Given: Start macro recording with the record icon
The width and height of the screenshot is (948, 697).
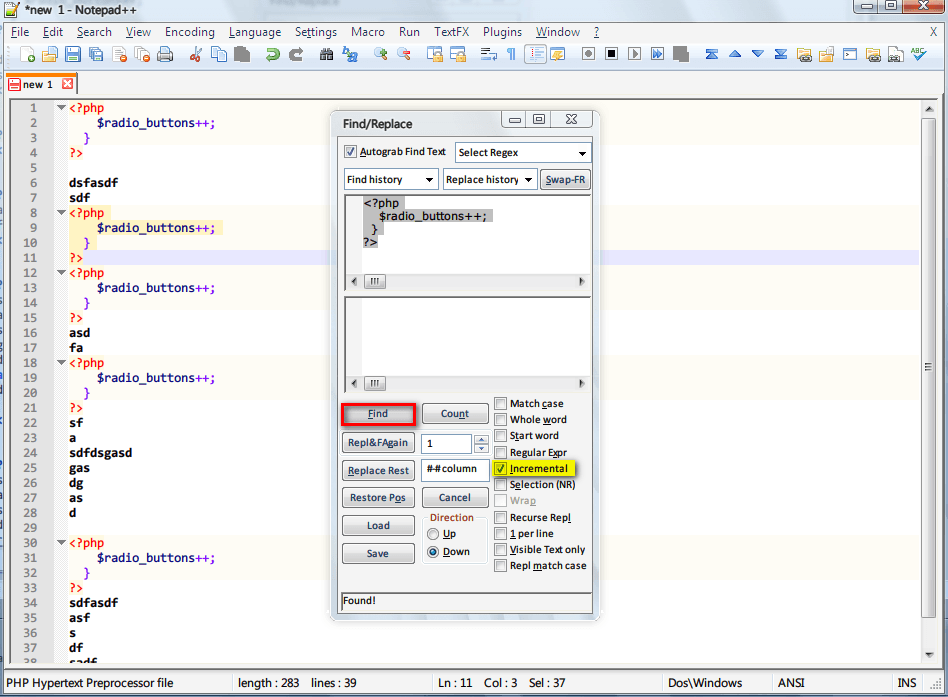Looking at the screenshot, I should click(x=589, y=54).
